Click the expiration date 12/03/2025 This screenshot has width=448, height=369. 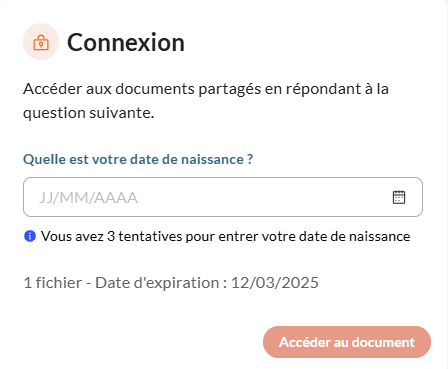click(x=275, y=283)
